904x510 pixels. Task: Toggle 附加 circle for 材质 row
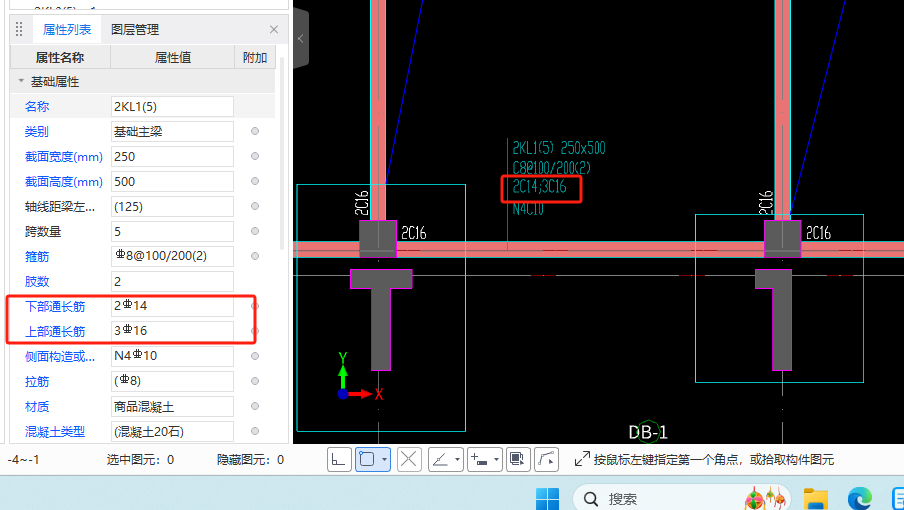click(x=255, y=406)
